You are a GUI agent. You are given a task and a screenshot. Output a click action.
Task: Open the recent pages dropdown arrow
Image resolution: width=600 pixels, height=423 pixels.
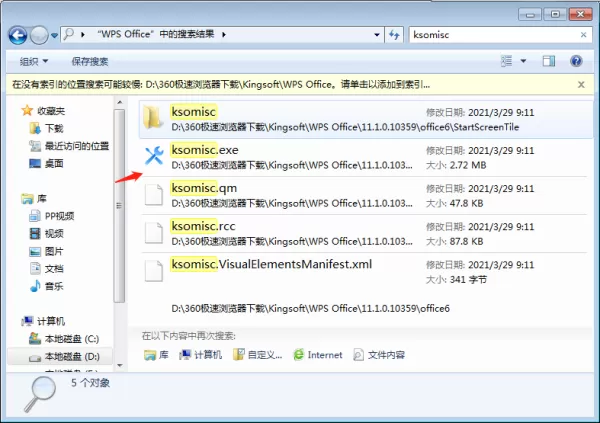pos(54,35)
